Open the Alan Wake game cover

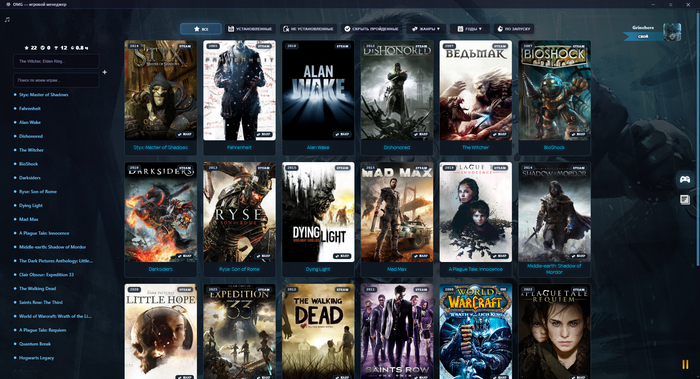(318, 91)
